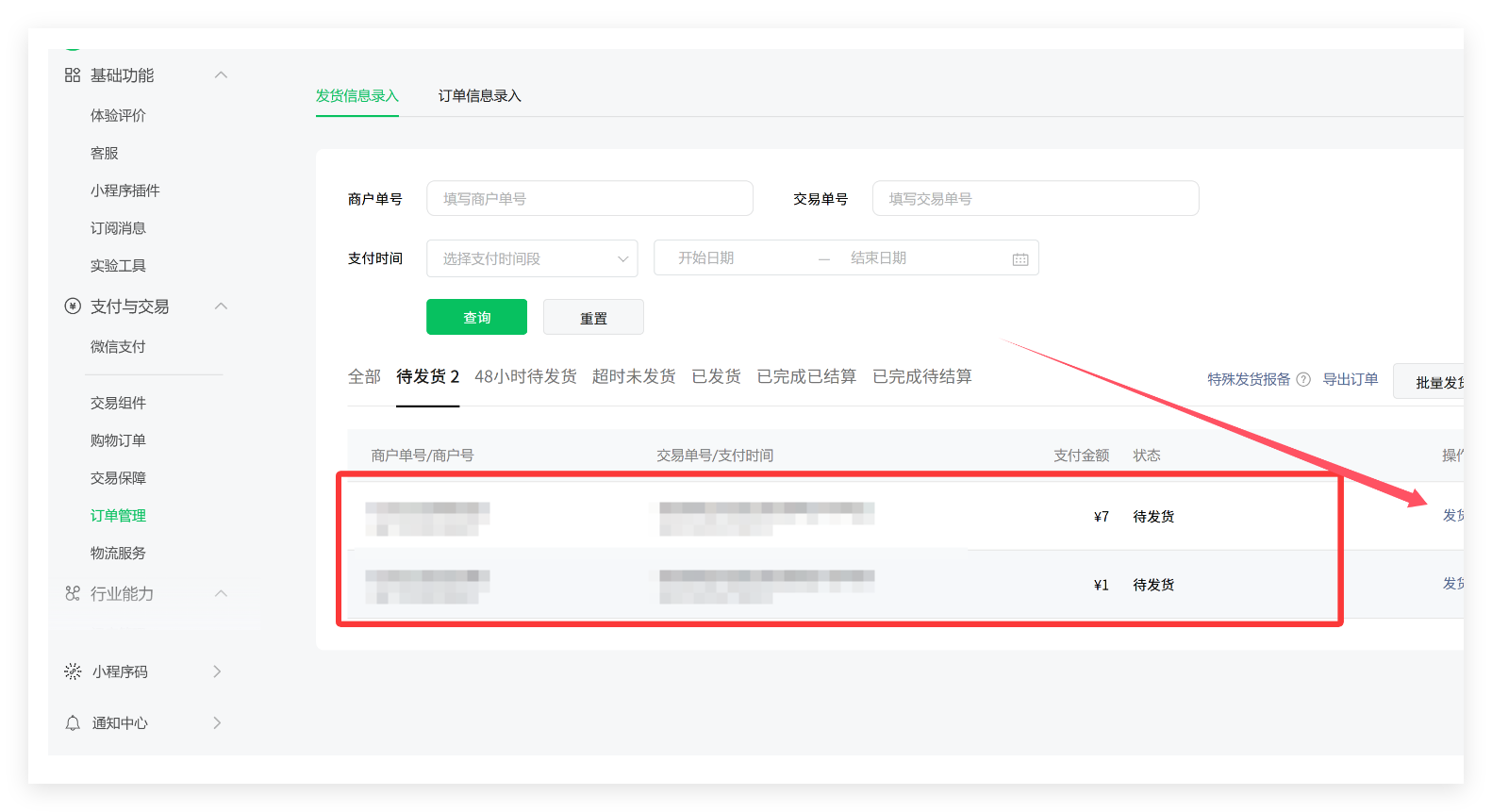1492x812 pixels.
Task: Click the 行业能力 icon in sidebar
Action: point(73,593)
